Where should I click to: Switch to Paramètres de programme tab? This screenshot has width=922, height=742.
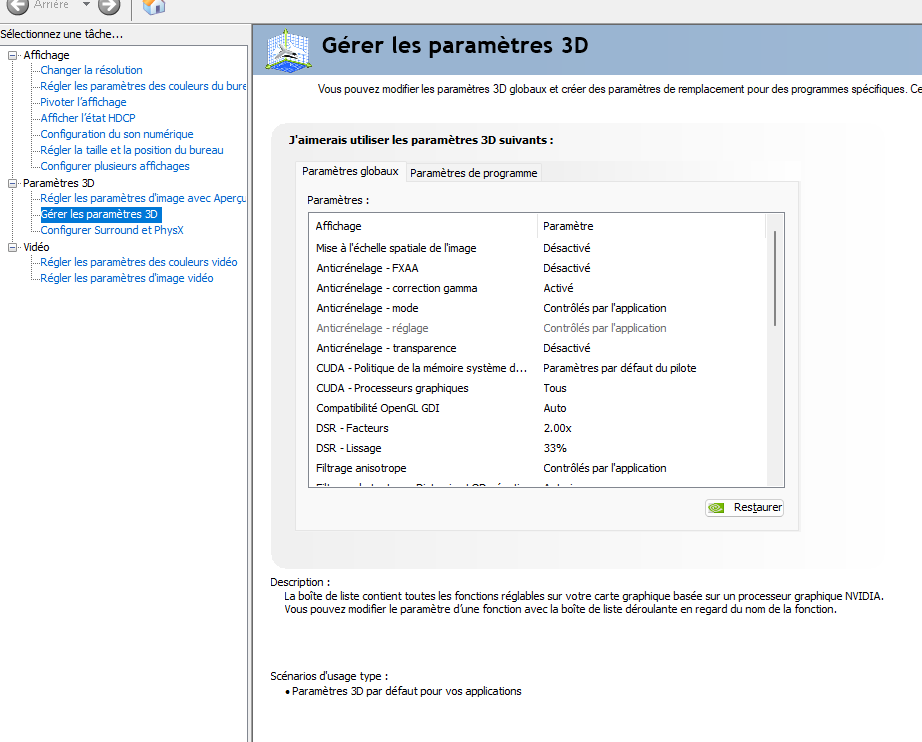473,173
